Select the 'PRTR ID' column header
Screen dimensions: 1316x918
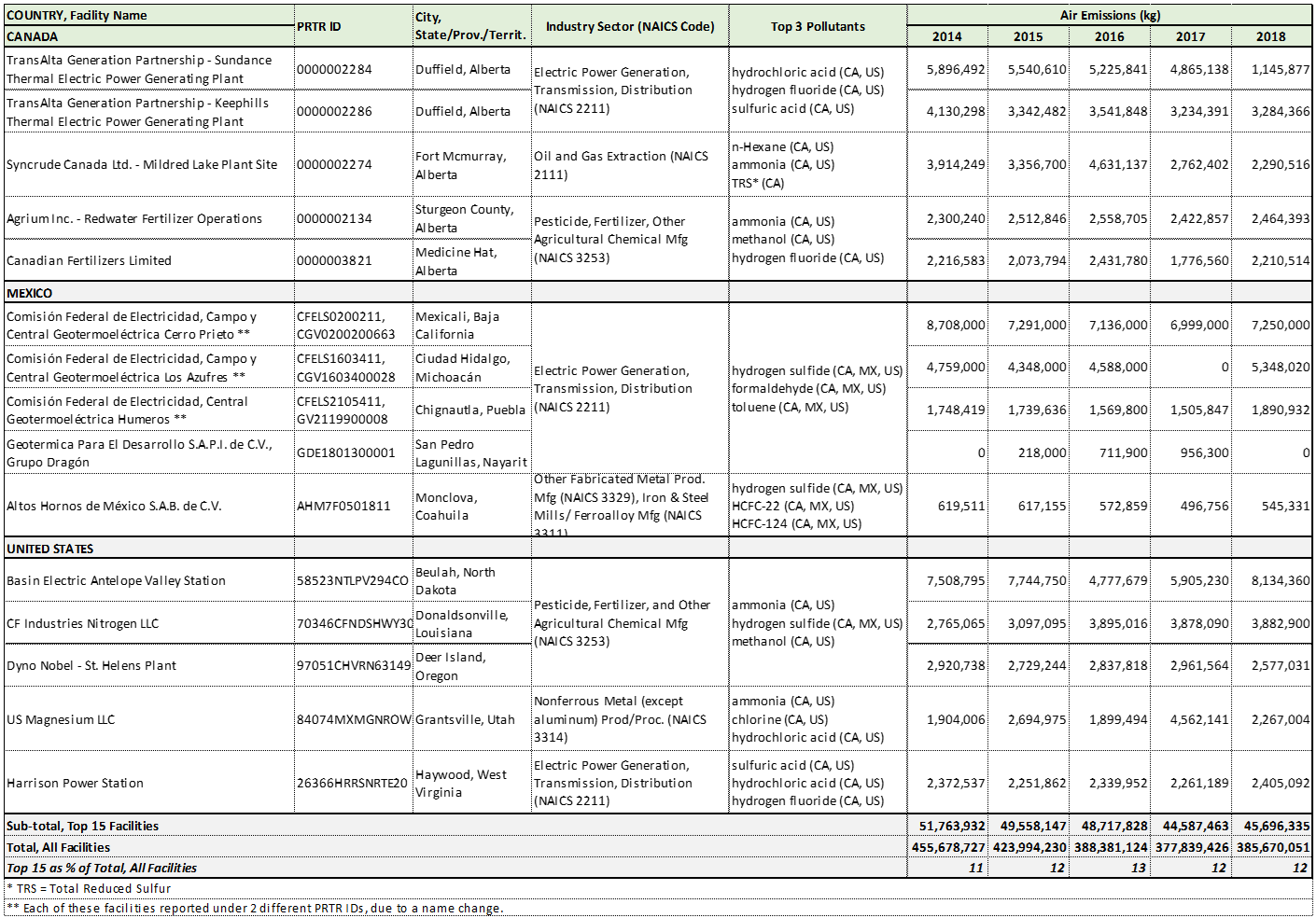pyautogui.click(x=318, y=26)
